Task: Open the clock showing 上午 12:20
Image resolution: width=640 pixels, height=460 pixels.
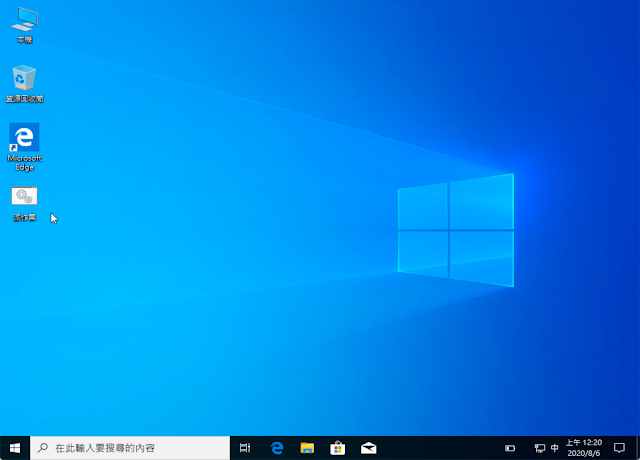Action: pos(584,448)
